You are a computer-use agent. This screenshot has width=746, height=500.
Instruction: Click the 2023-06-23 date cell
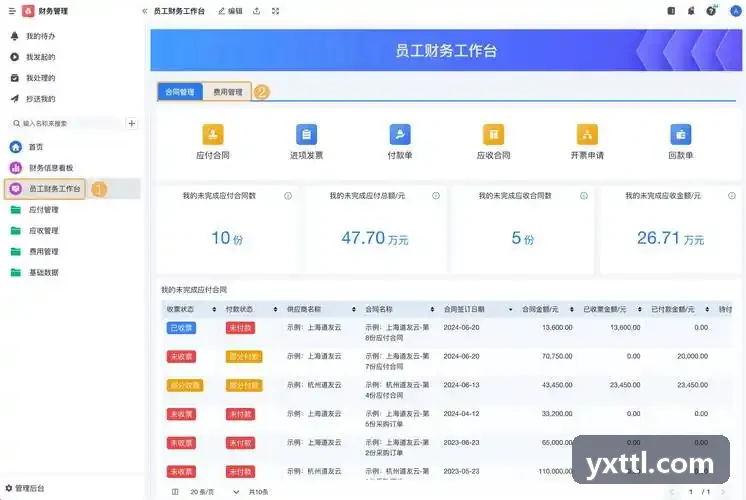point(461,442)
